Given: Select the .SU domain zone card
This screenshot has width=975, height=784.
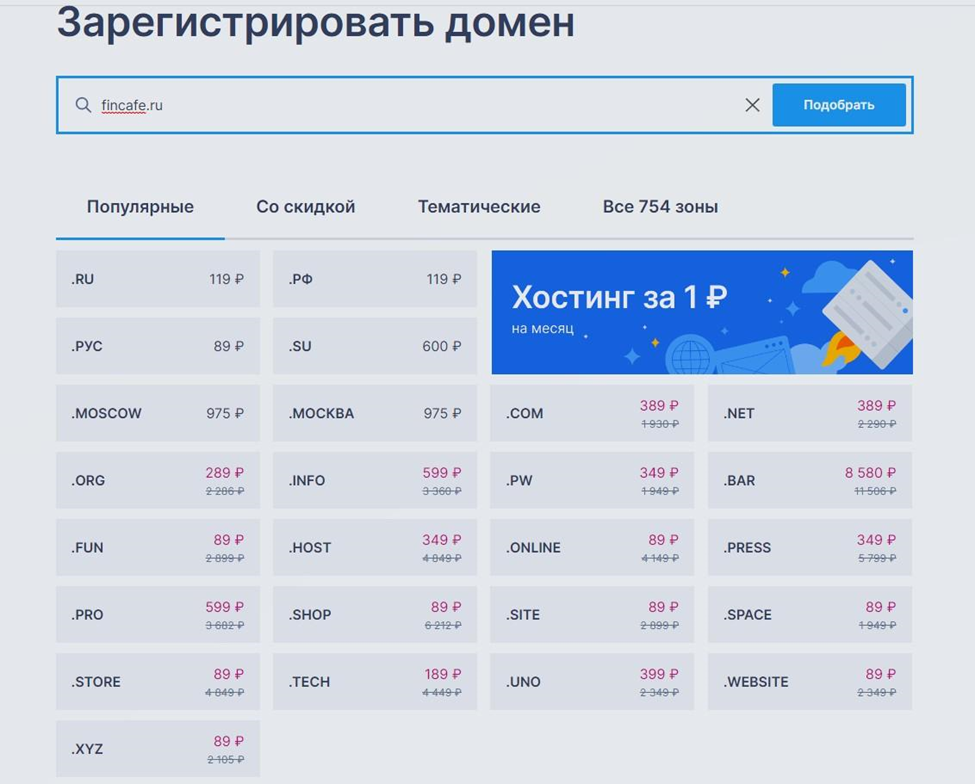Looking at the screenshot, I should [375, 346].
